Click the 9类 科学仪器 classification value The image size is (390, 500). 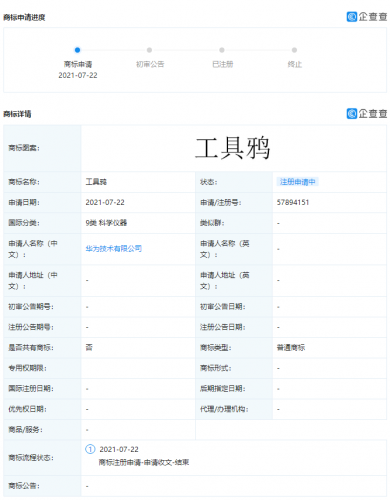click(x=106, y=223)
